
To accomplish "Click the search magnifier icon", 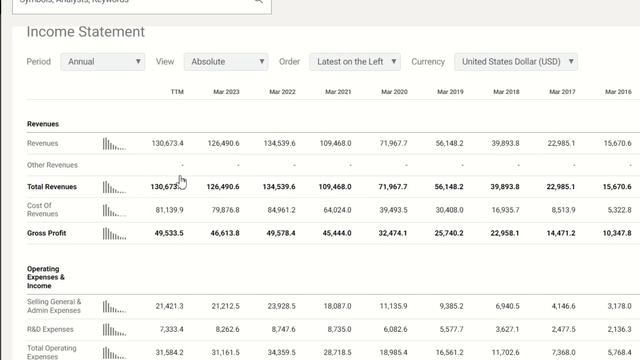I will (x=258, y=2).
